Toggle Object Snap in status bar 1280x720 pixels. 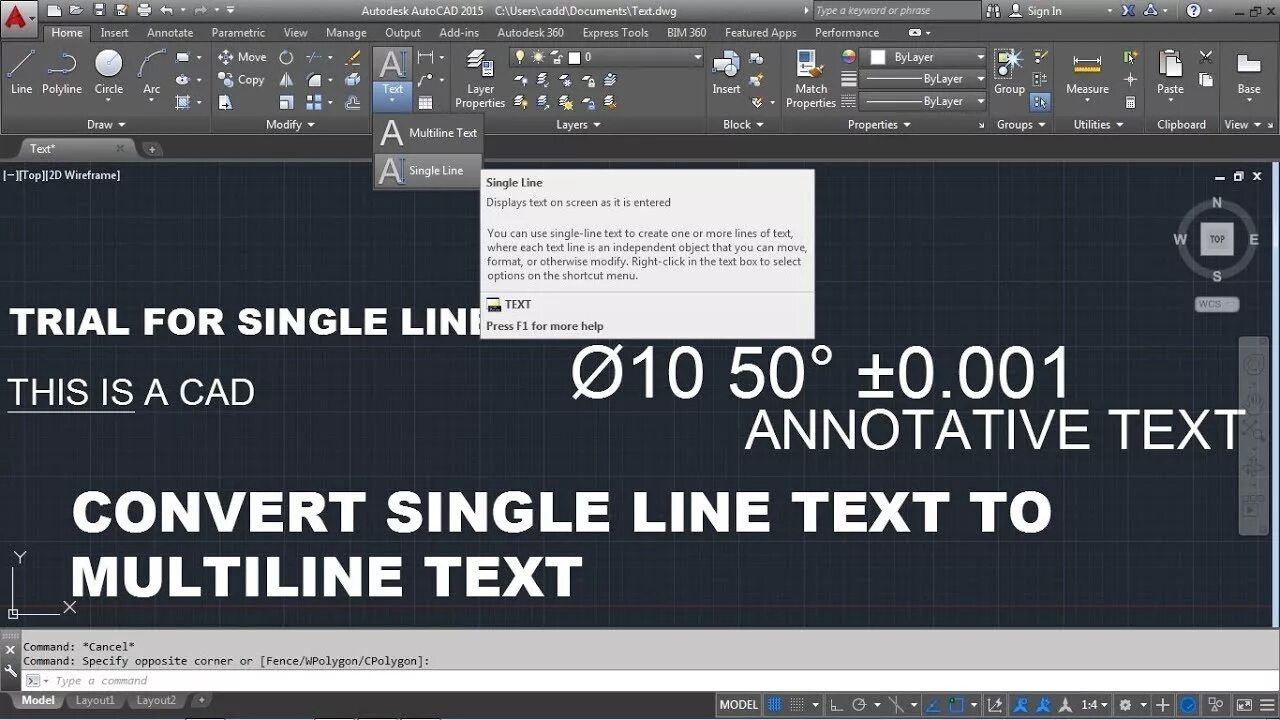click(x=958, y=705)
